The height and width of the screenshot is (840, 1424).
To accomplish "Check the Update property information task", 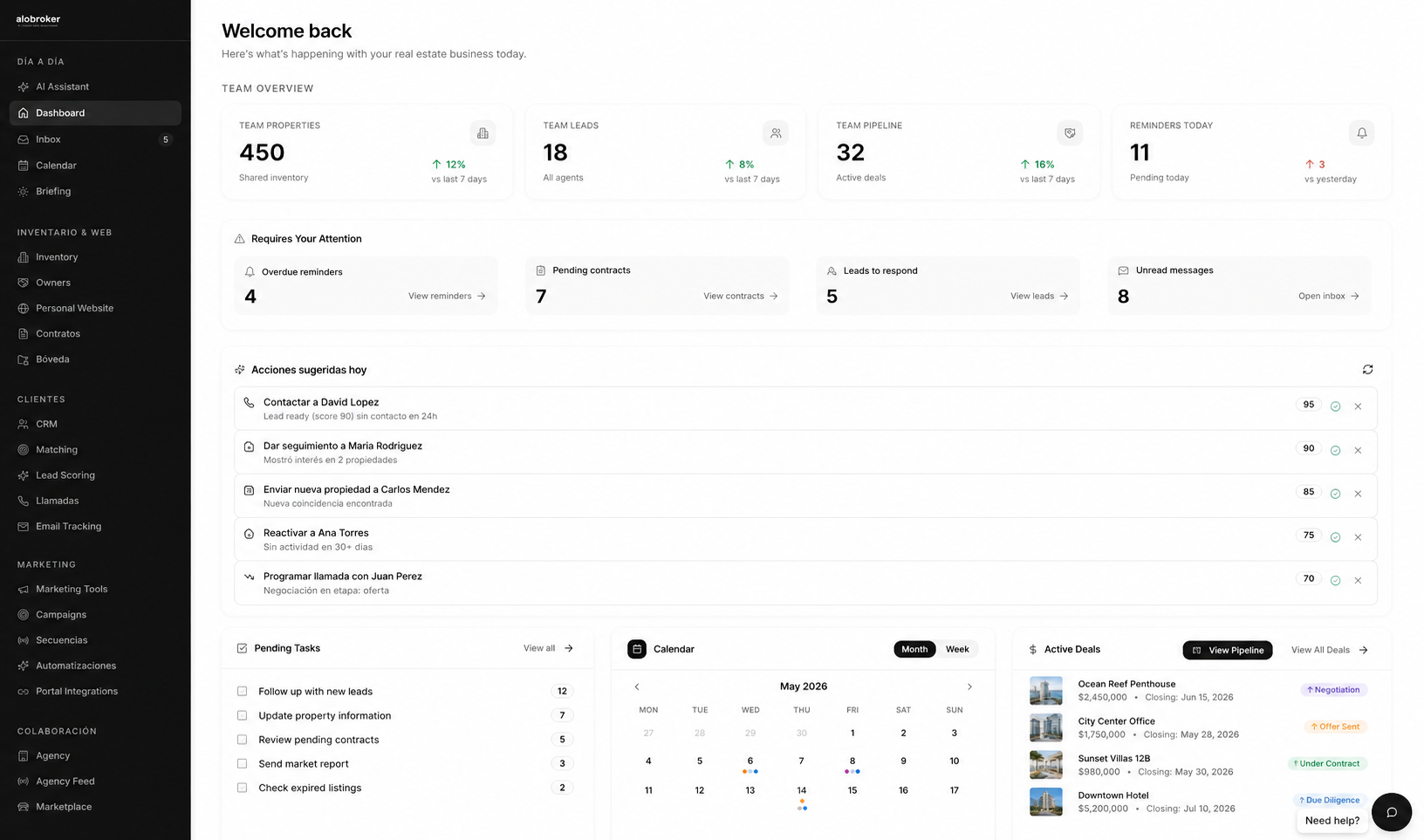I will click(x=242, y=715).
